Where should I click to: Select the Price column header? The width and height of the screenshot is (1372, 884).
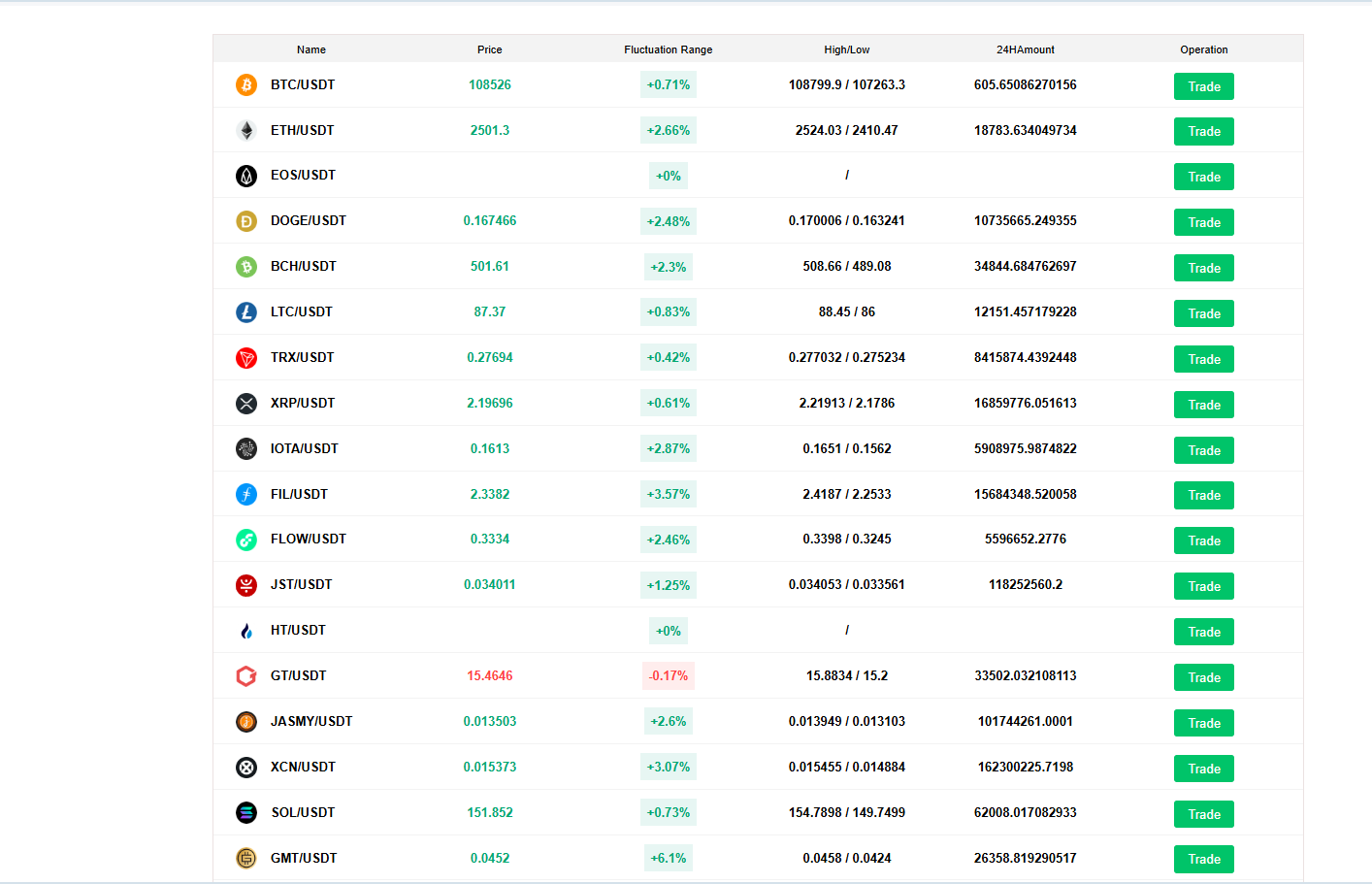490,49
